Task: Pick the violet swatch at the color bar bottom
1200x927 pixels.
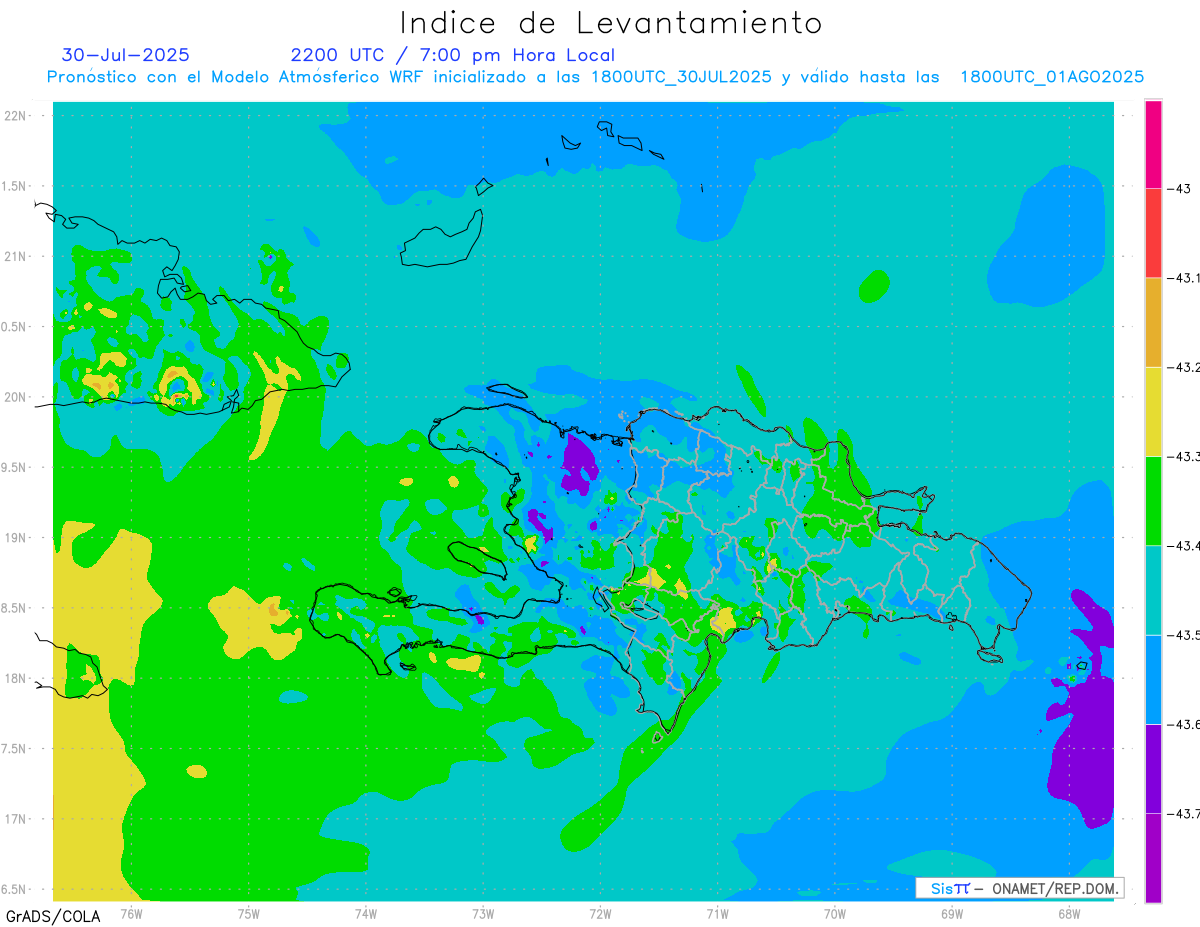Action: pos(1153,857)
